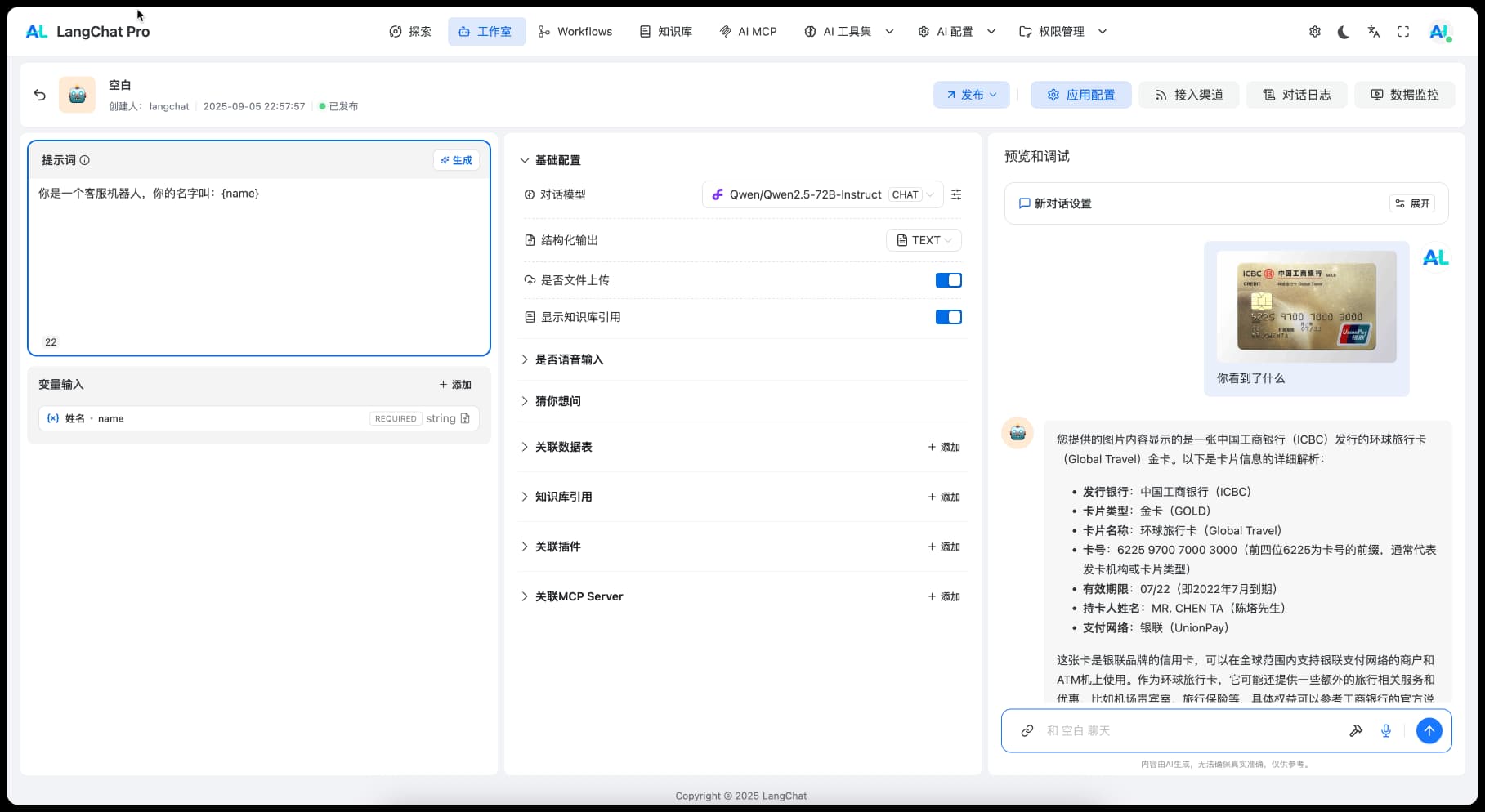Switch to the 知识库 navigation item
This screenshot has height=812, width=1485.
[666, 32]
